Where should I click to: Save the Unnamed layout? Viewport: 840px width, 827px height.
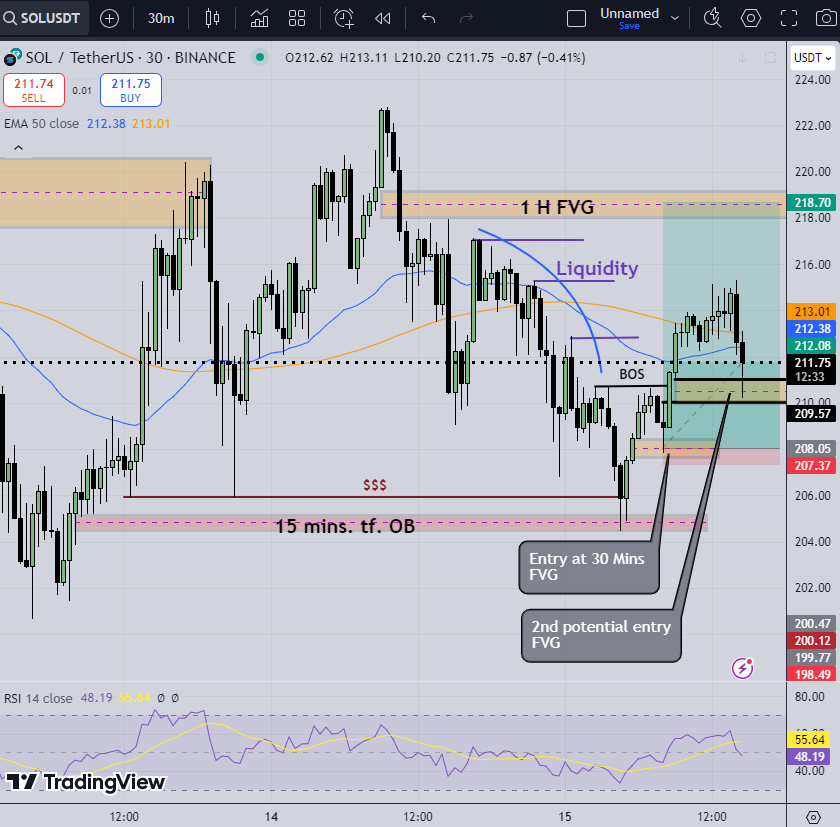click(629, 26)
